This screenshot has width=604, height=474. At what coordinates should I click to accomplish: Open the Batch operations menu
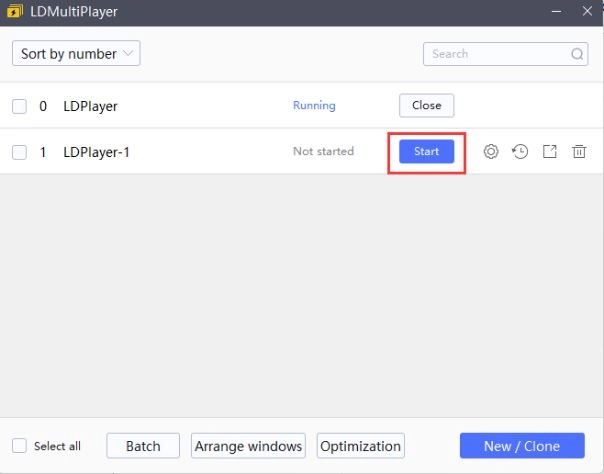[x=143, y=446]
